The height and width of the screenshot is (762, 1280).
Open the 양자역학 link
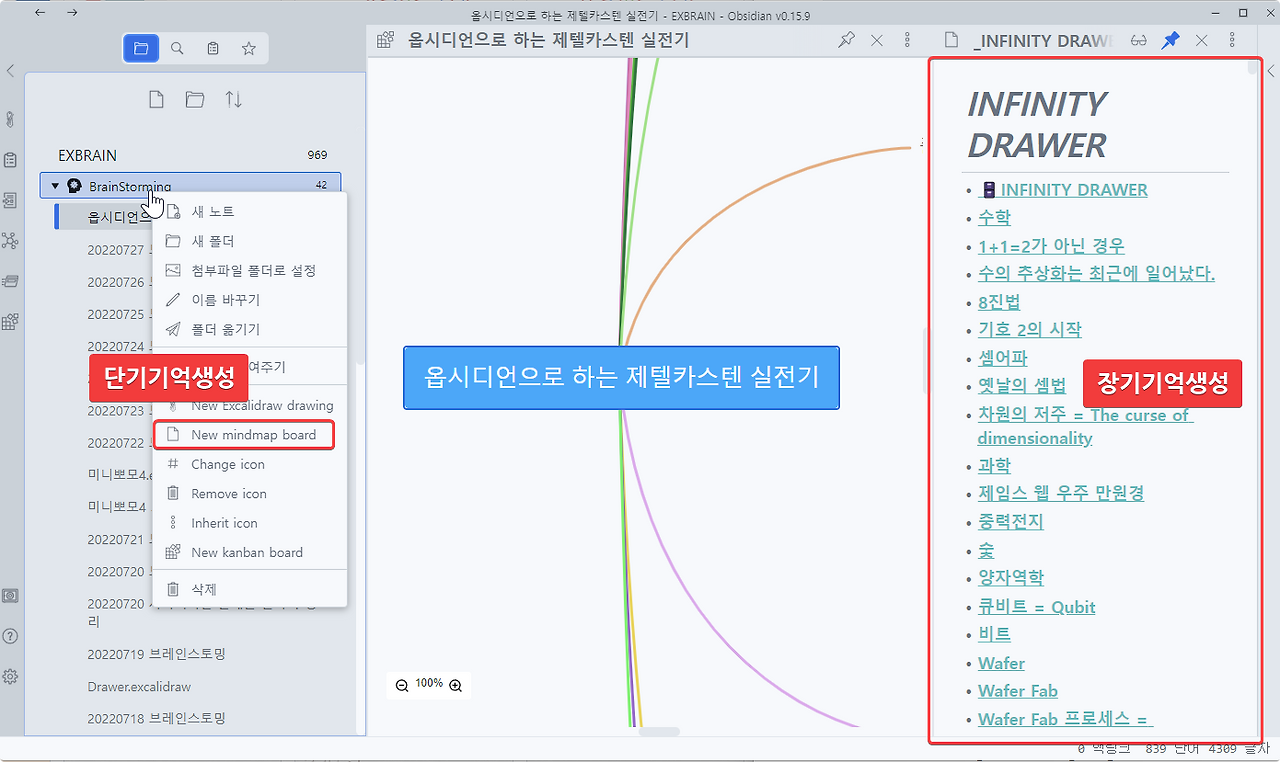click(1011, 577)
